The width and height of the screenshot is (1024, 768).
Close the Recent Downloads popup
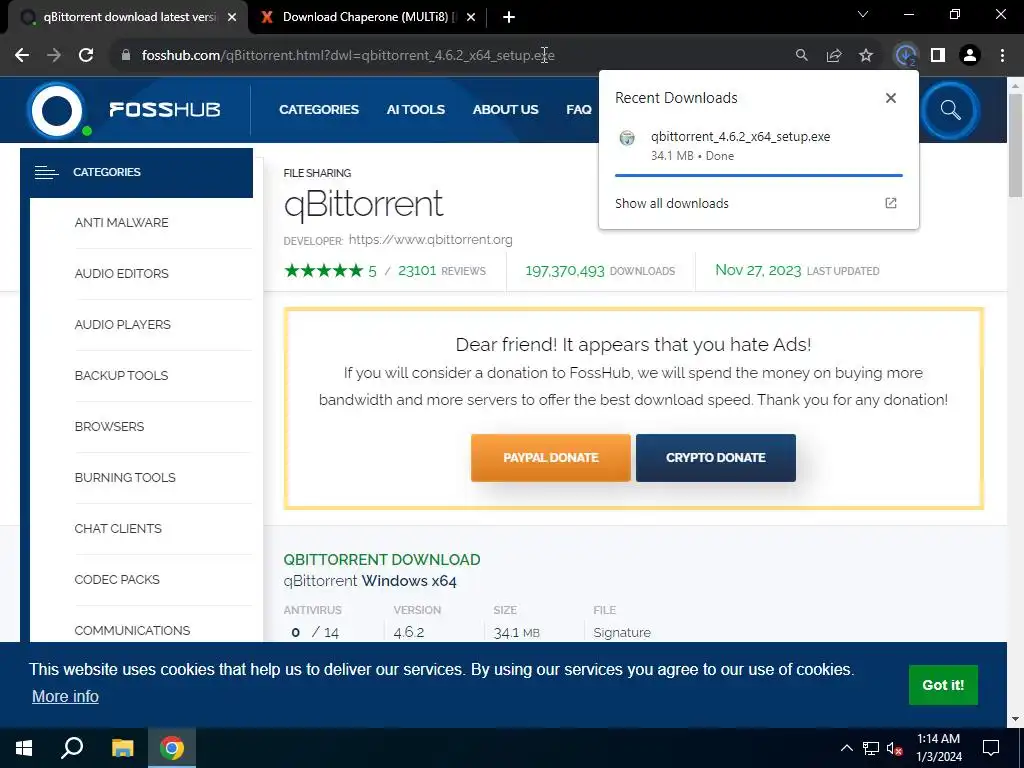pos(891,98)
